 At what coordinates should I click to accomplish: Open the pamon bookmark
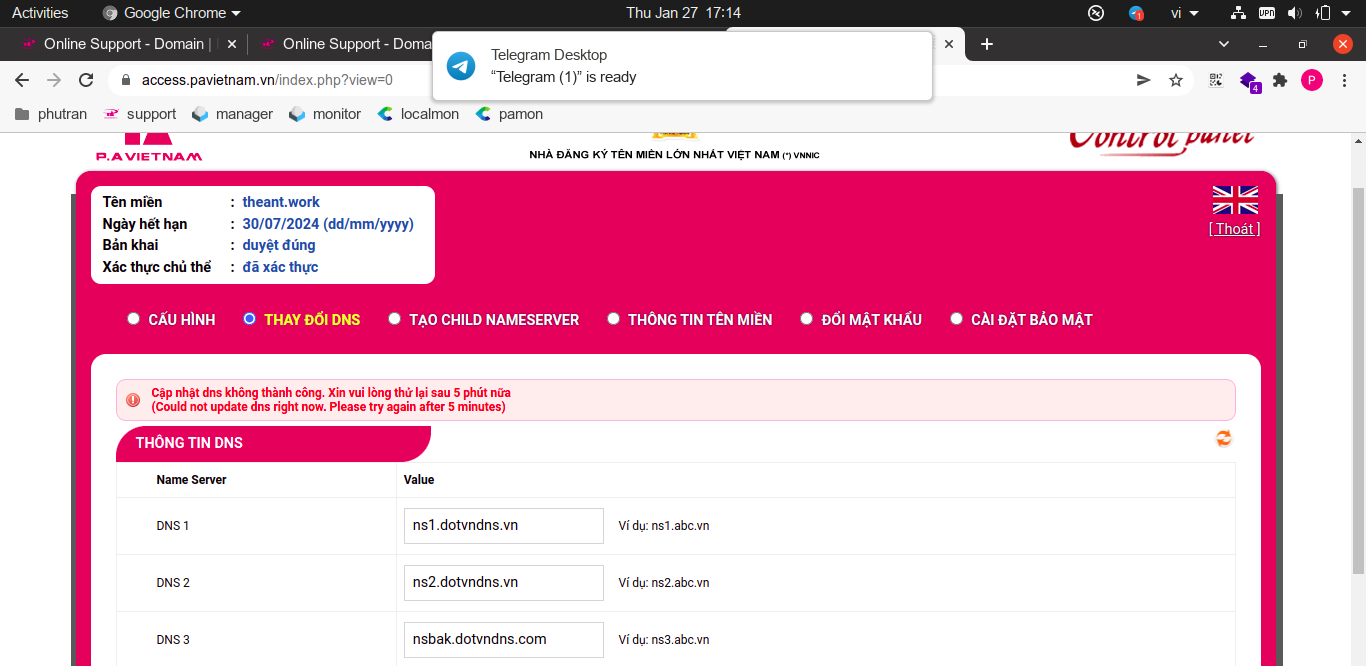pyautogui.click(x=509, y=114)
